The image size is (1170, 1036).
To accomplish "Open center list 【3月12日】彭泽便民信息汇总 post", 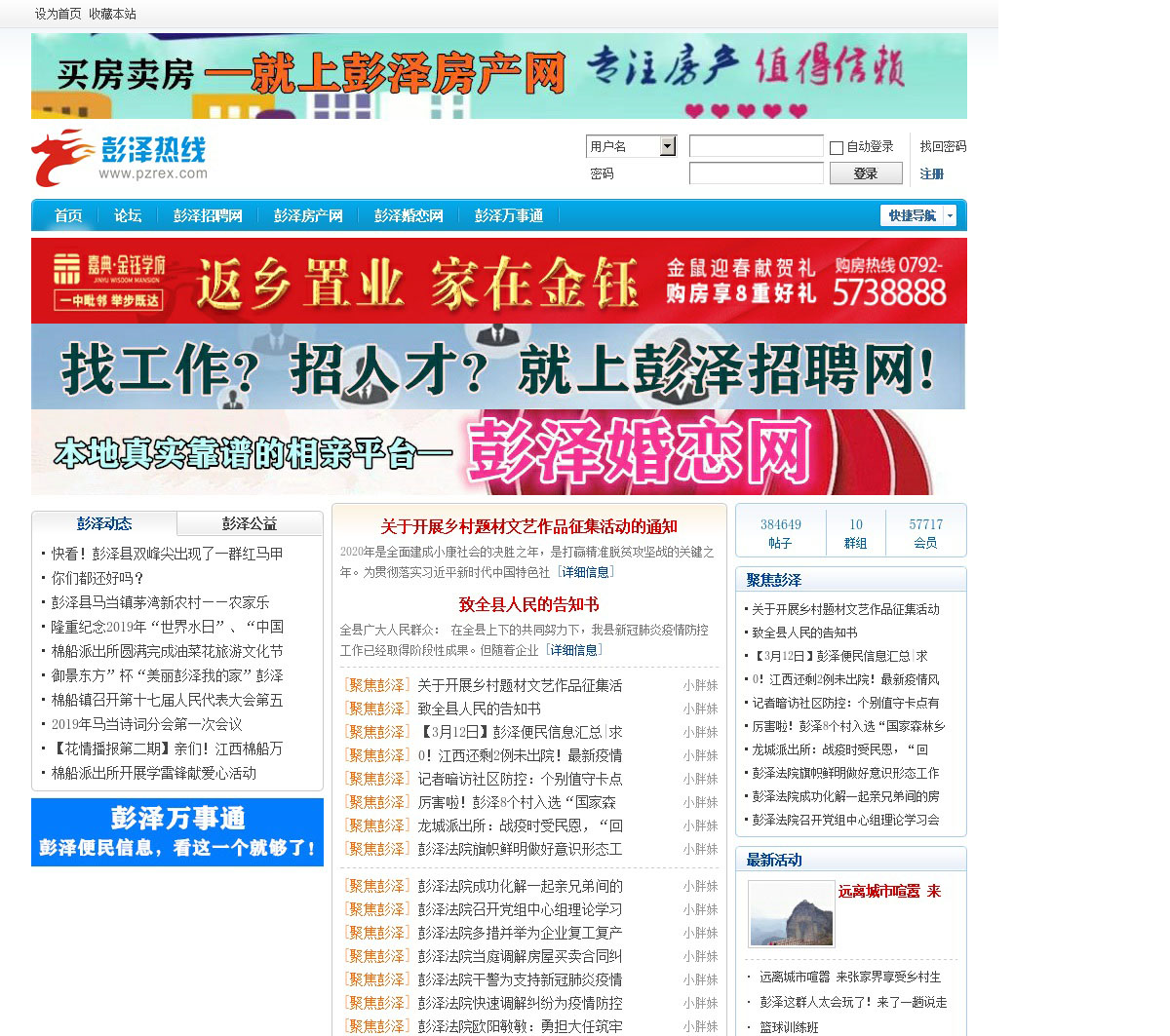I will click(520, 732).
